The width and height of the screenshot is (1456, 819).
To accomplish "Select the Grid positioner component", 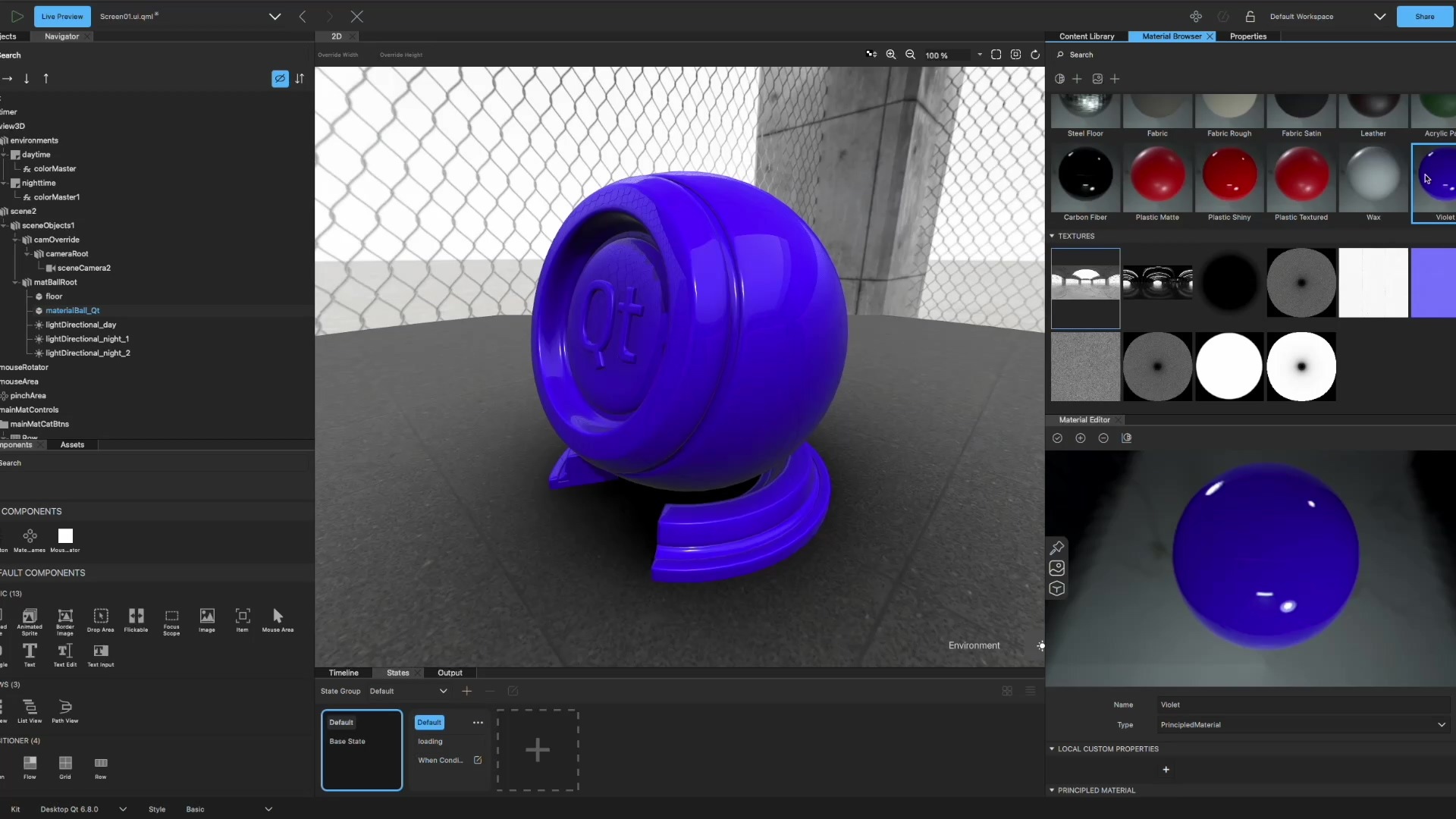I will pyautogui.click(x=65, y=767).
